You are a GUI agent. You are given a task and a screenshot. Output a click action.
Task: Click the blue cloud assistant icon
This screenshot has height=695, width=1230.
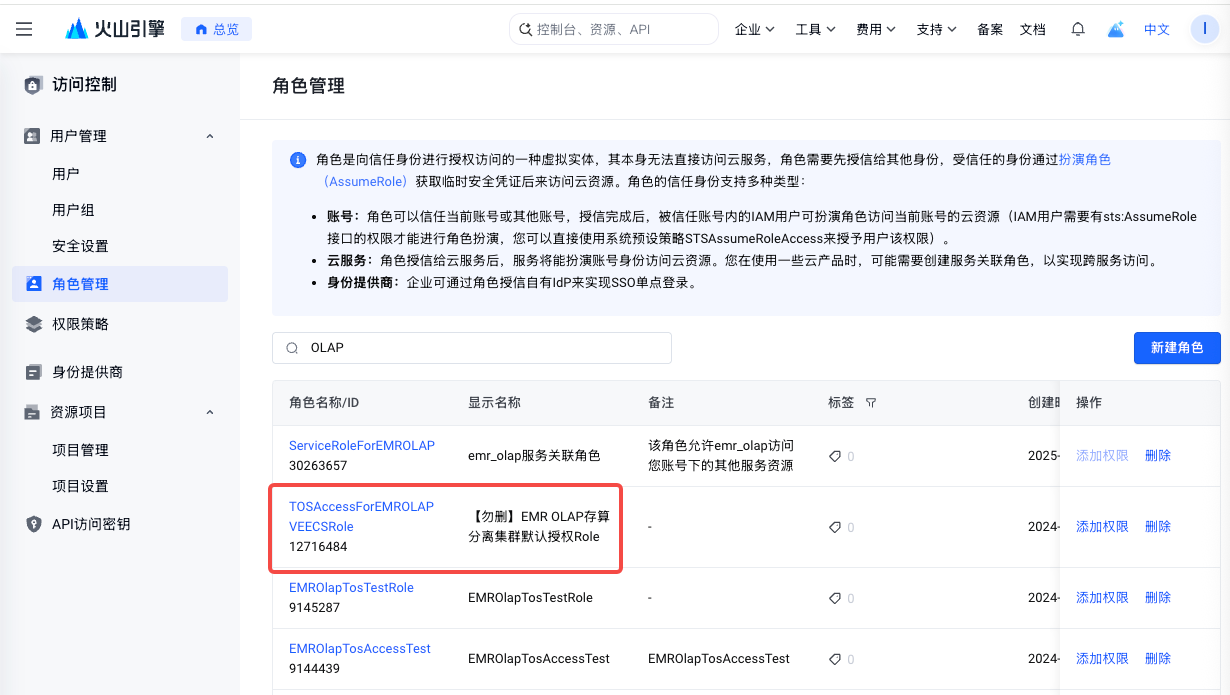click(x=1116, y=30)
